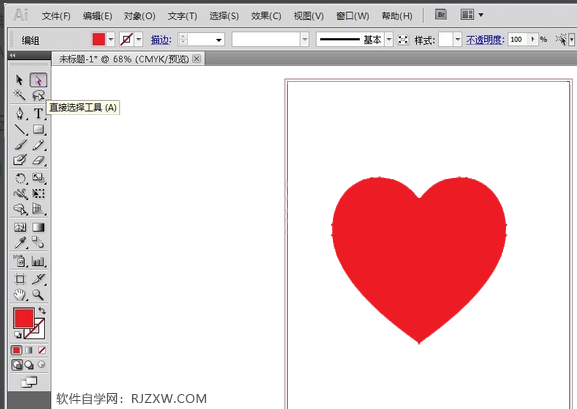Open the 对象(O) menu
Viewport: 577px width, 409px height.
pyautogui.click(x=139, y=16)
